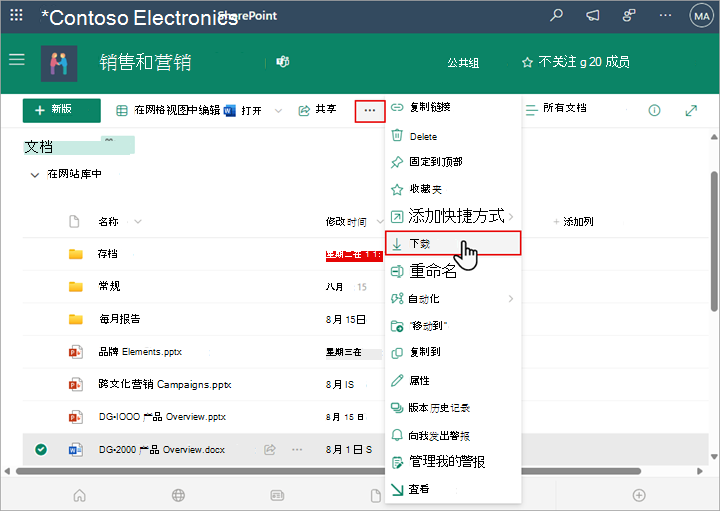This screenshot has height=511, width=720.
Task: Open ellipsis actions on DG-2000 row
Action: 297,449
